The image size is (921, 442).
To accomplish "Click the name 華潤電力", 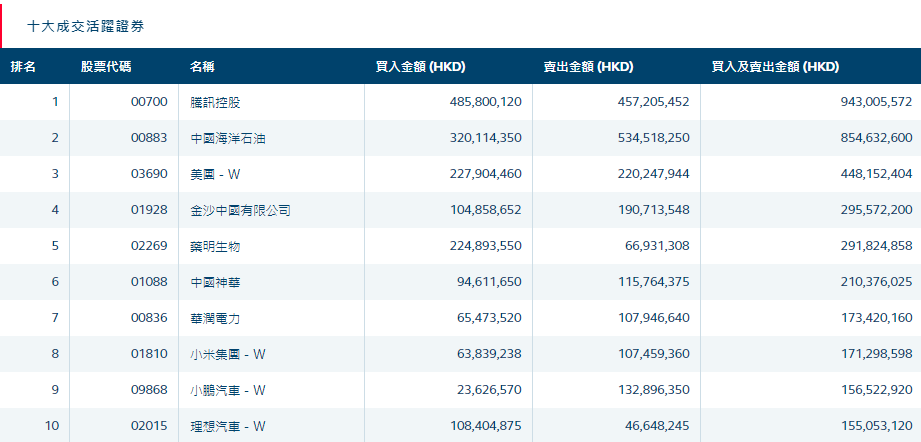I will (216, 318).
